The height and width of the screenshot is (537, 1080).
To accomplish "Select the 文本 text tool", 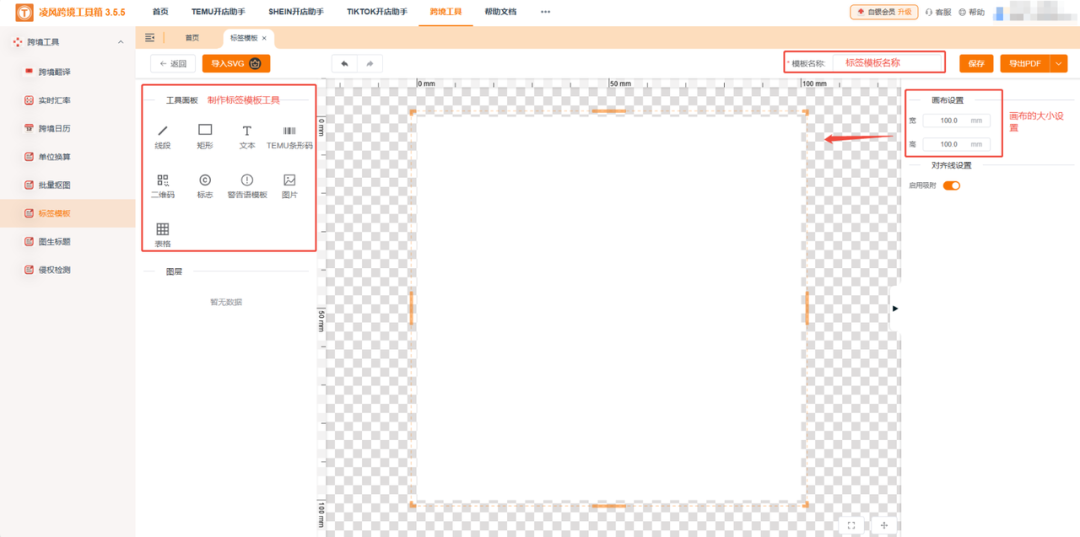I will (247, 136).
